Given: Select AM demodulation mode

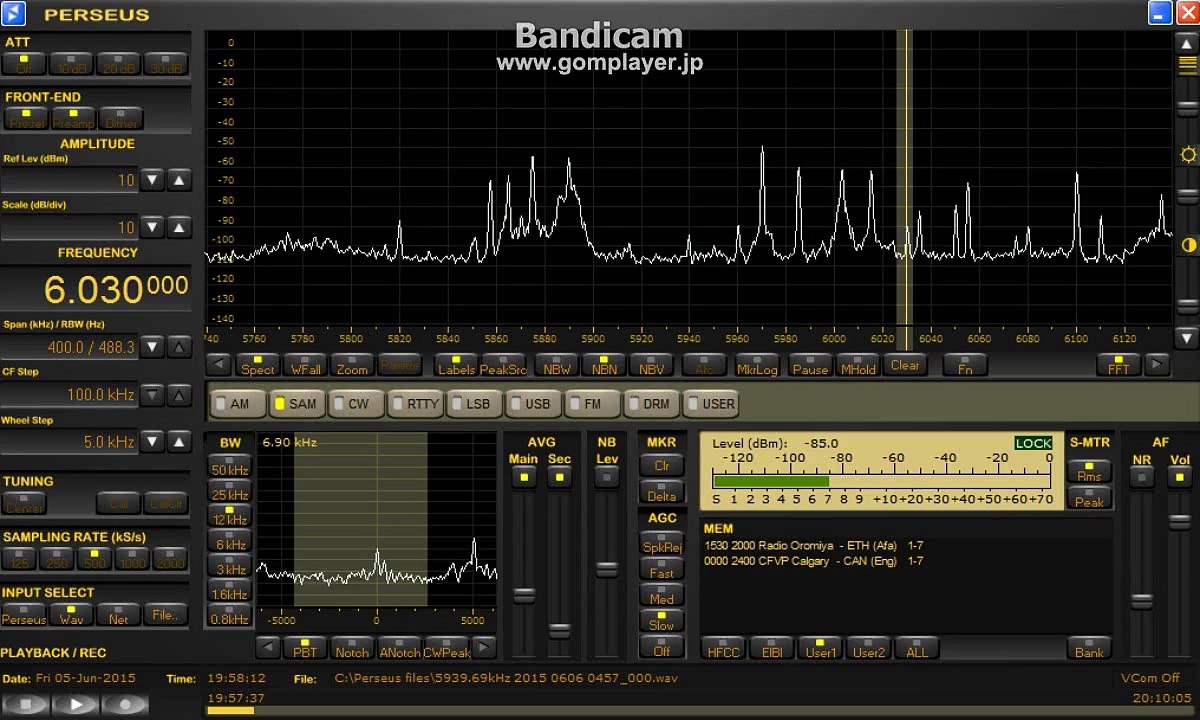Looking at the screenshot, I should (x=238, y=404).
